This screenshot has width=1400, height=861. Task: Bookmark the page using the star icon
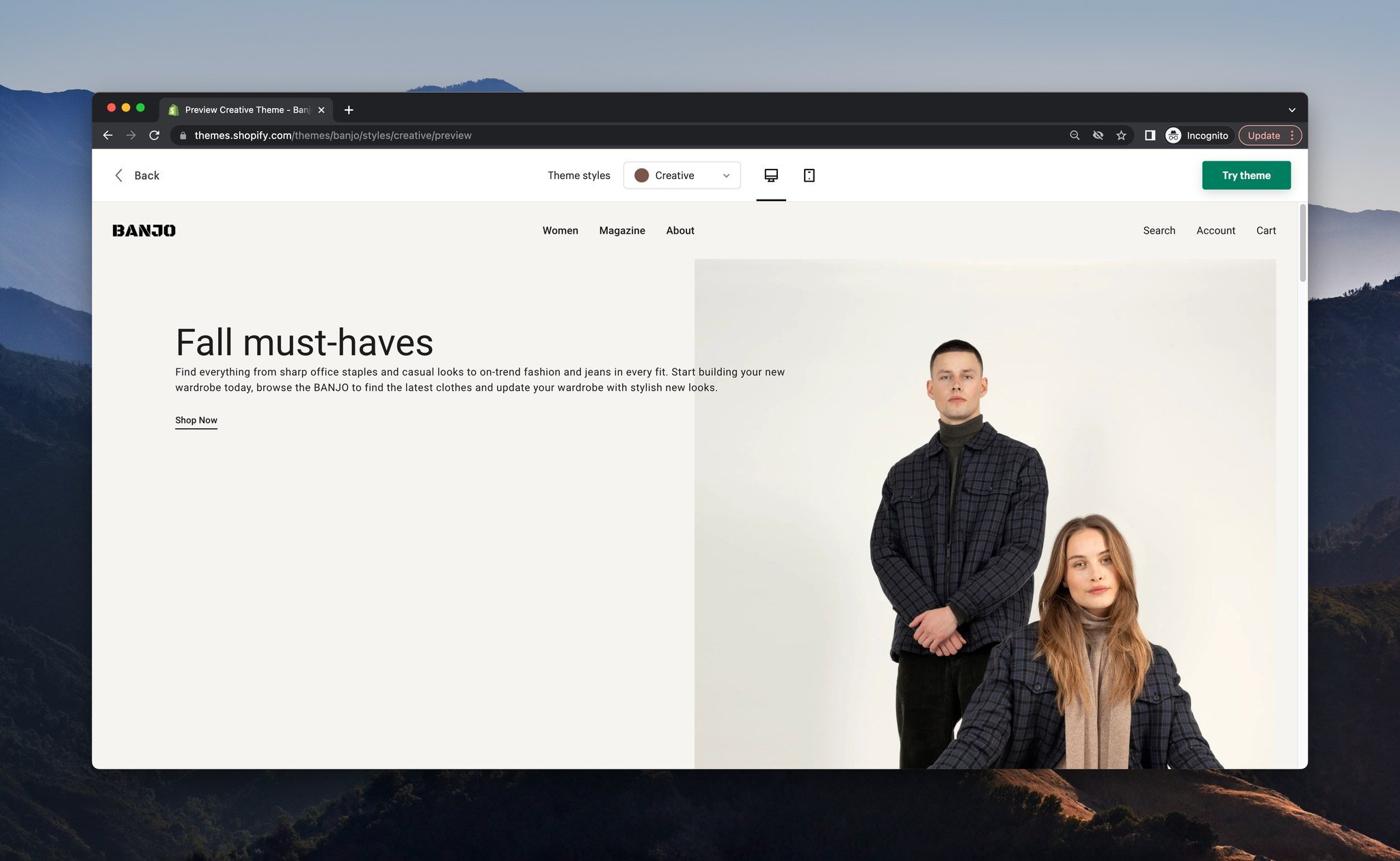coord(1121,135)
